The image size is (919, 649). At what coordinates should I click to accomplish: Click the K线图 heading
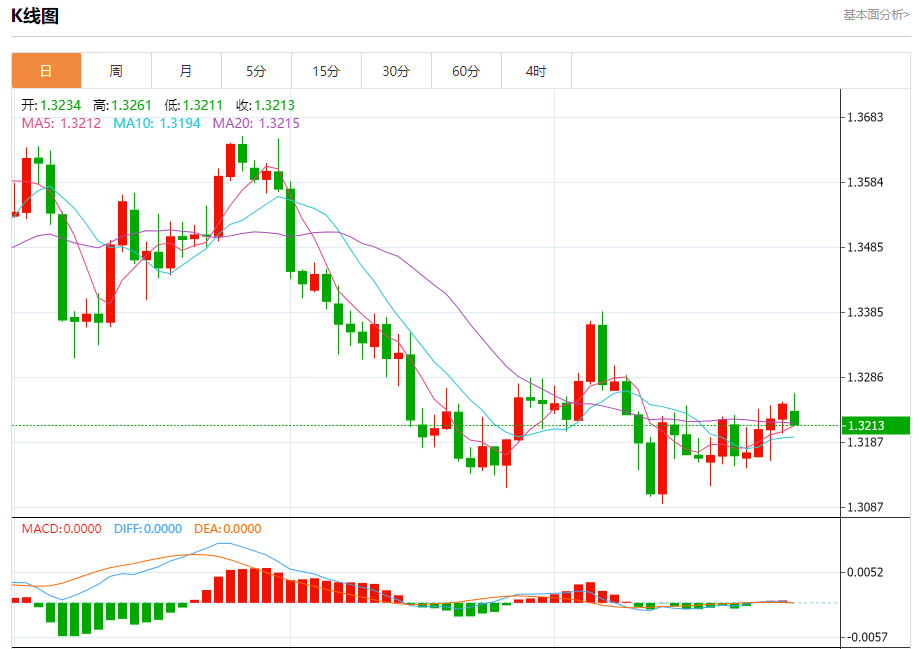35,16
